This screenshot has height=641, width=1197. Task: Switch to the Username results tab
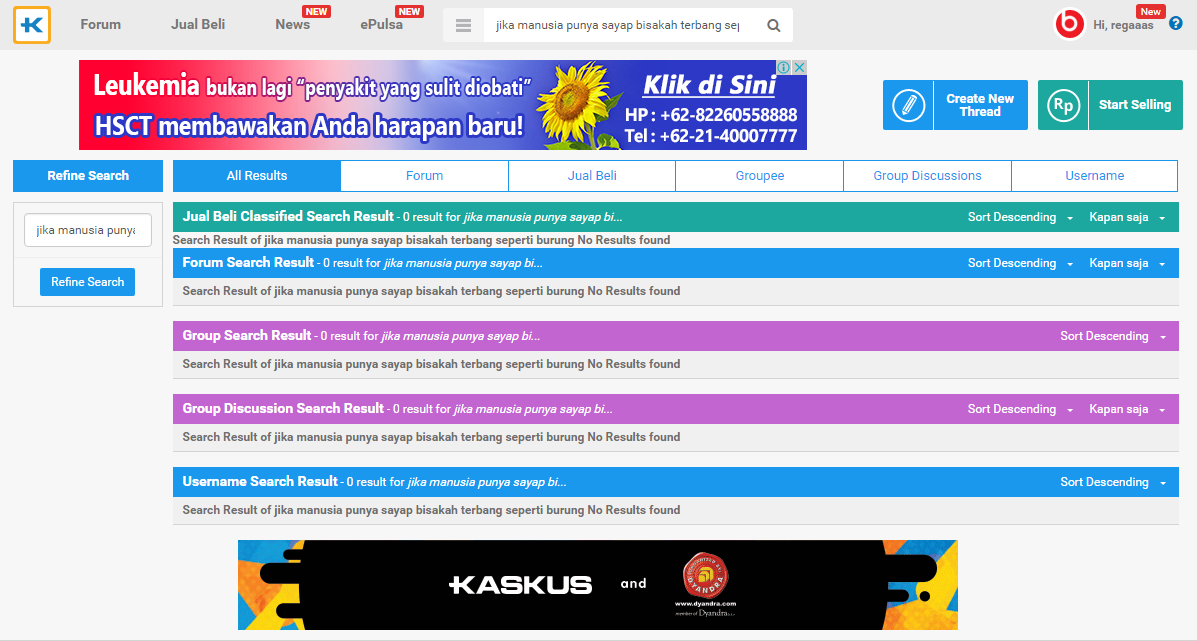(x=1095, y=176)
